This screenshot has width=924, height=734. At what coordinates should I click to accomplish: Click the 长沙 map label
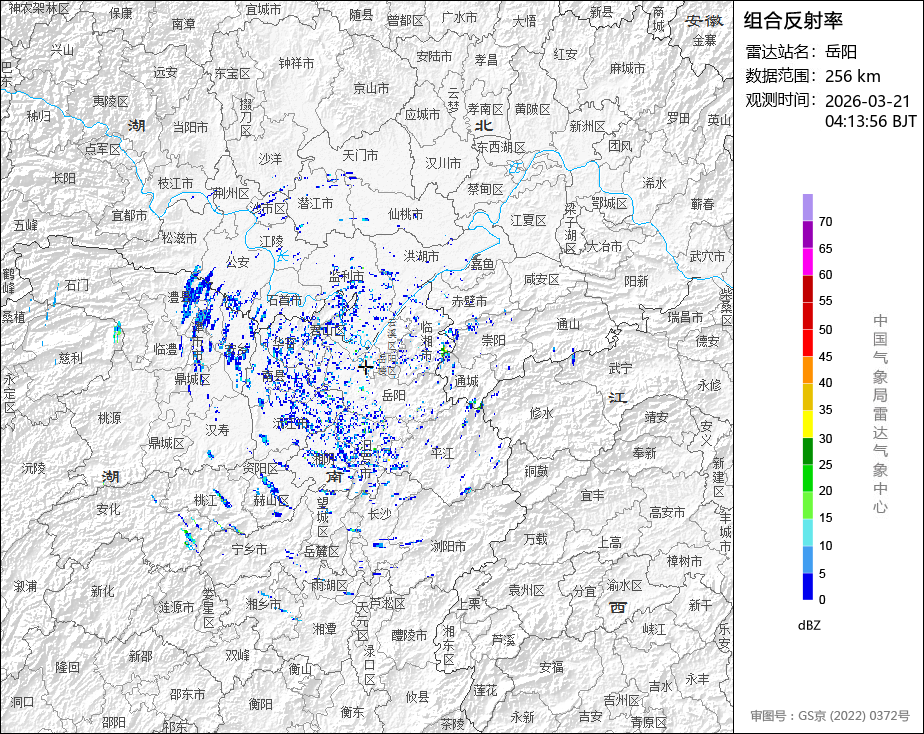coord(379,514)
